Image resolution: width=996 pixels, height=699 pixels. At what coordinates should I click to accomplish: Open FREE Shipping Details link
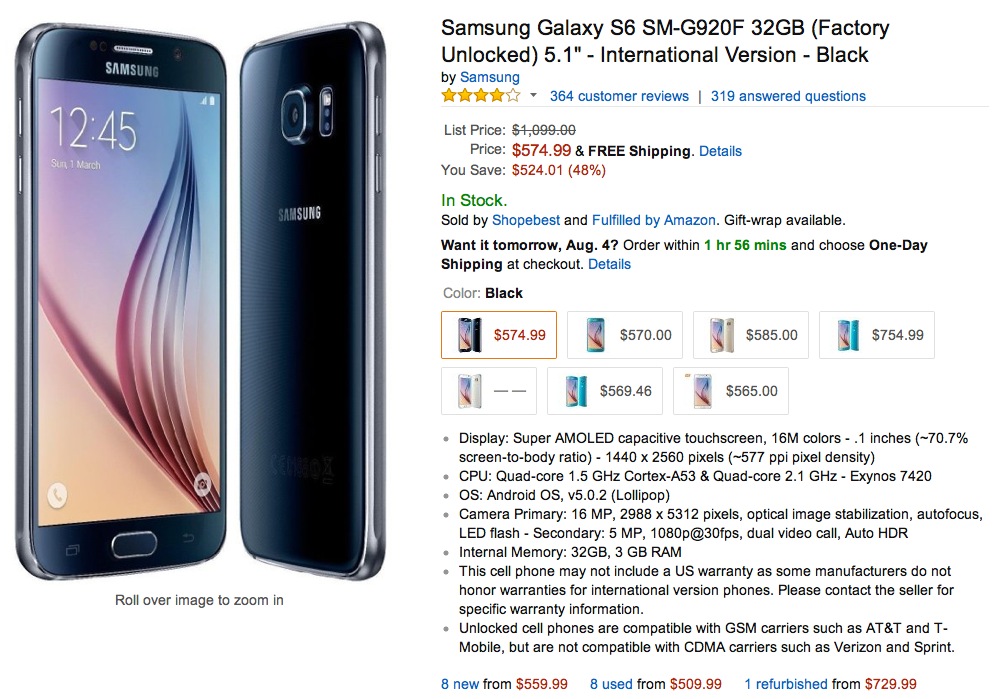(x=720, y=151)
